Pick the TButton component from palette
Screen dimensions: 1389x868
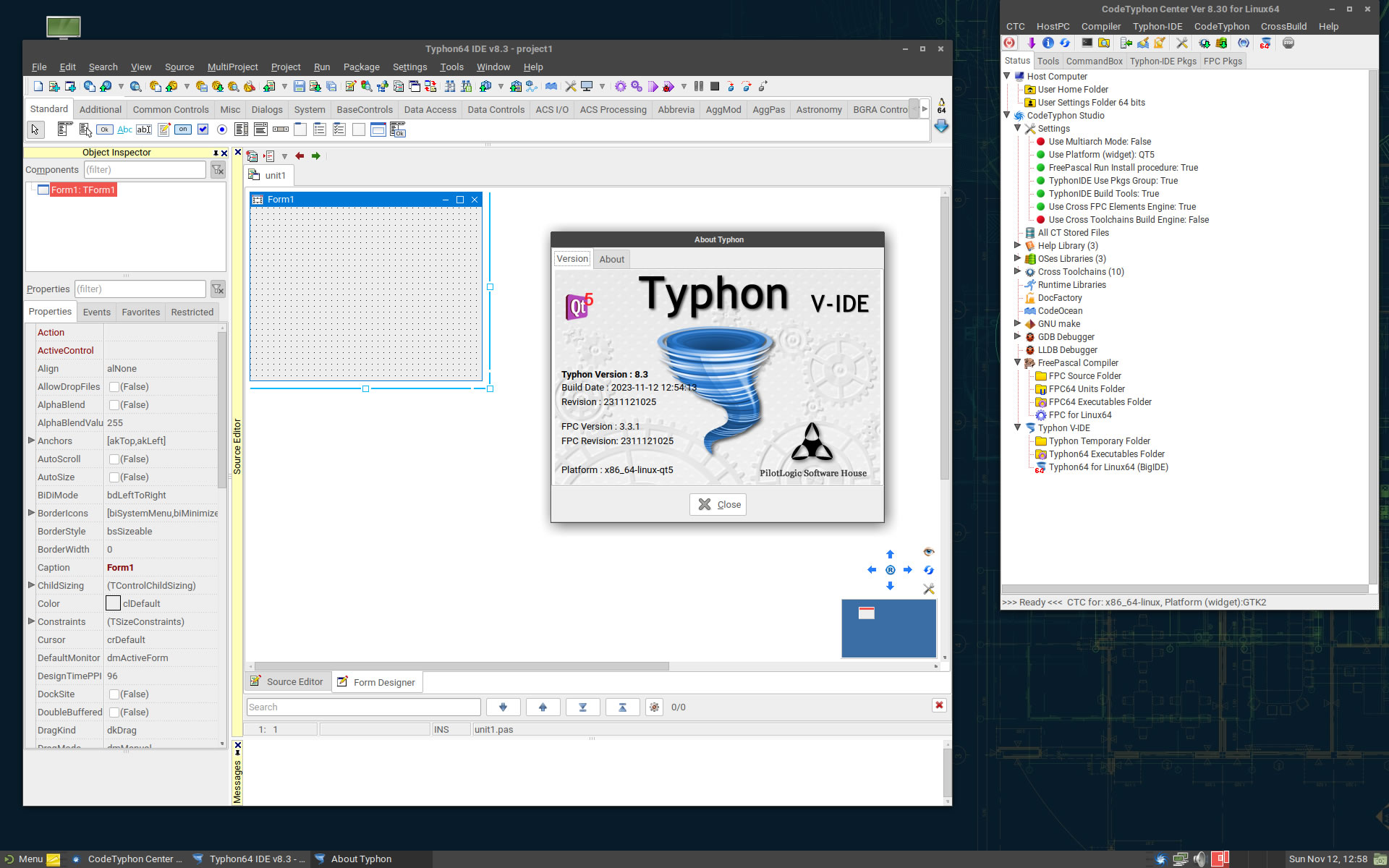pyautogui.click(x=105, y=129)
